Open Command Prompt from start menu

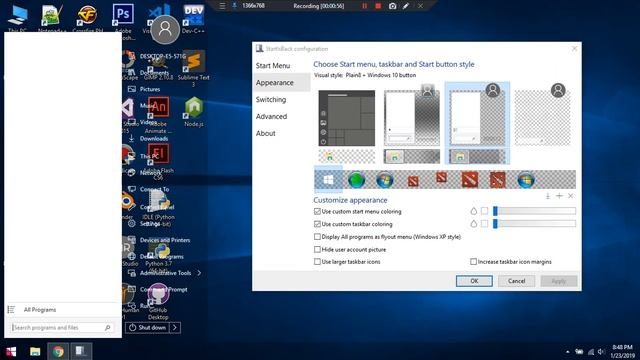164,289
